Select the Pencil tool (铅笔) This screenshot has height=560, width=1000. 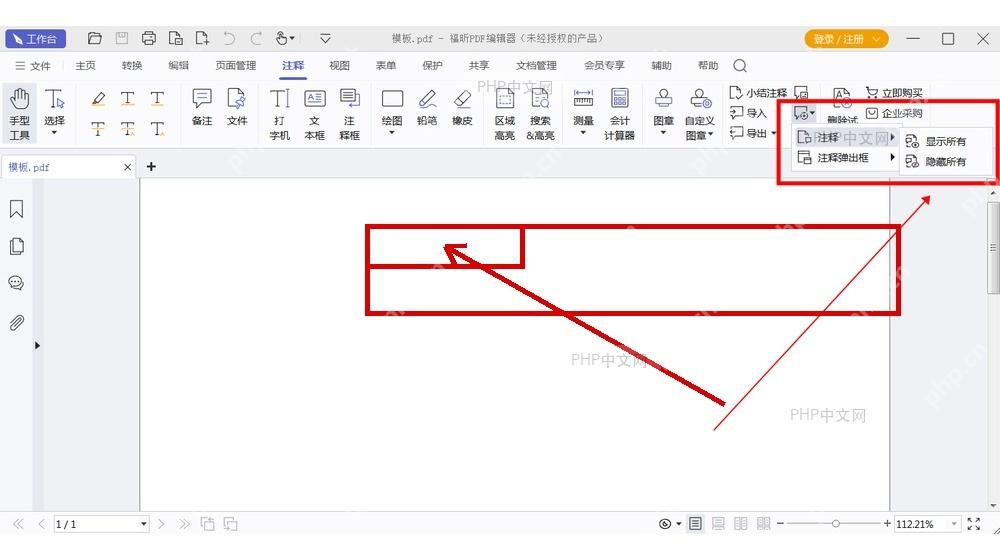[427, 107]
